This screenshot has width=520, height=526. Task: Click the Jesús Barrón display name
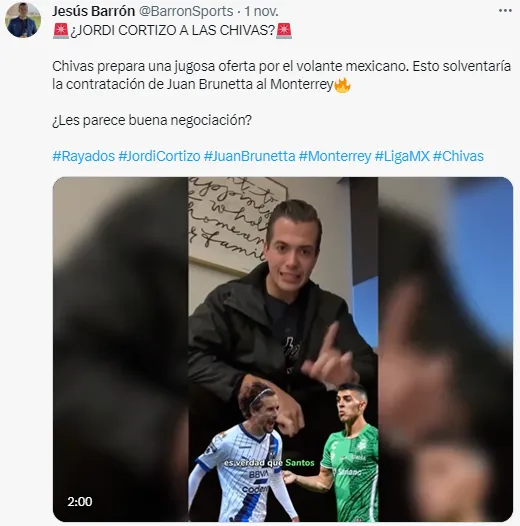(x=93, y=11)
